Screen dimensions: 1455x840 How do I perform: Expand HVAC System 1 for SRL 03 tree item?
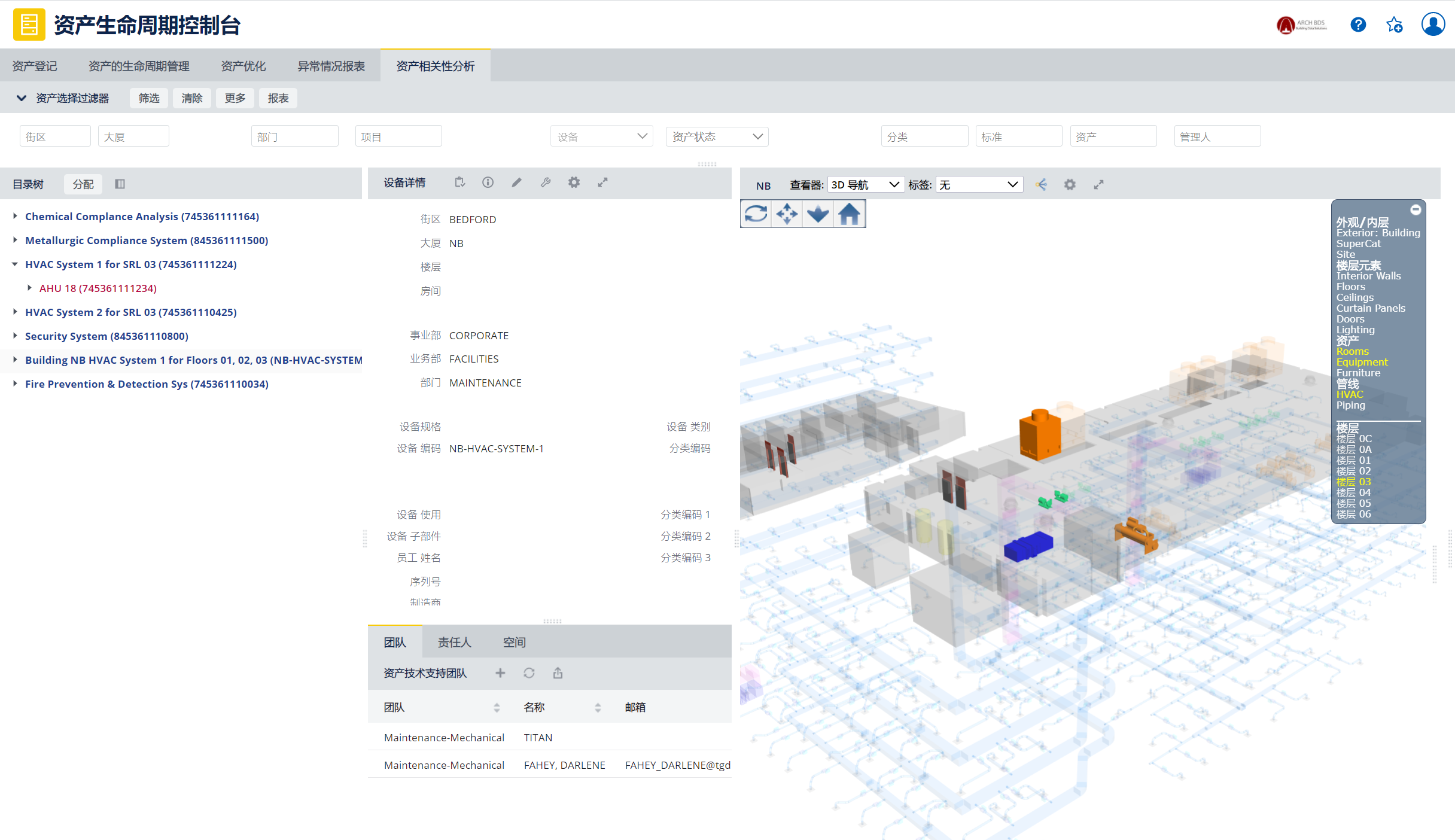pyautogui.click(x=16, y=264)
